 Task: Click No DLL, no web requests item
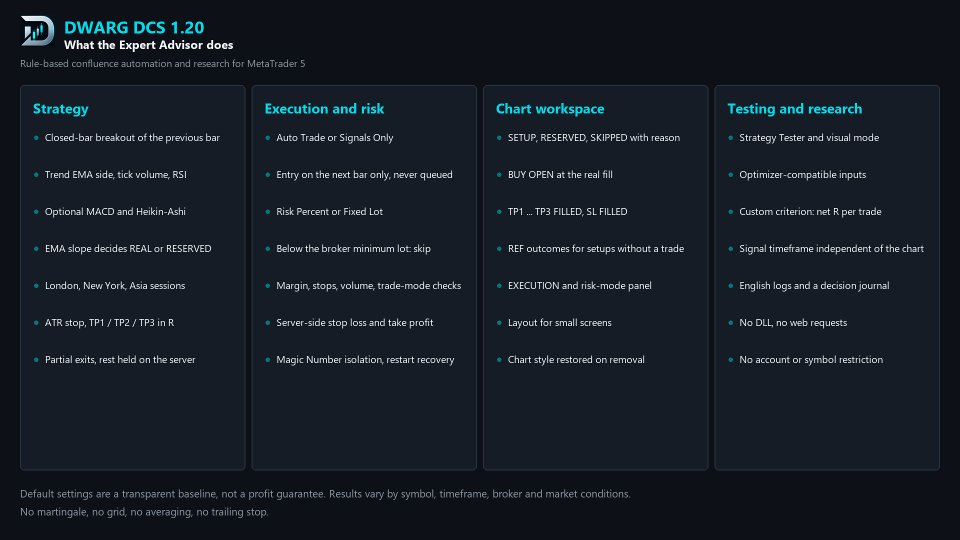[793, 323]
